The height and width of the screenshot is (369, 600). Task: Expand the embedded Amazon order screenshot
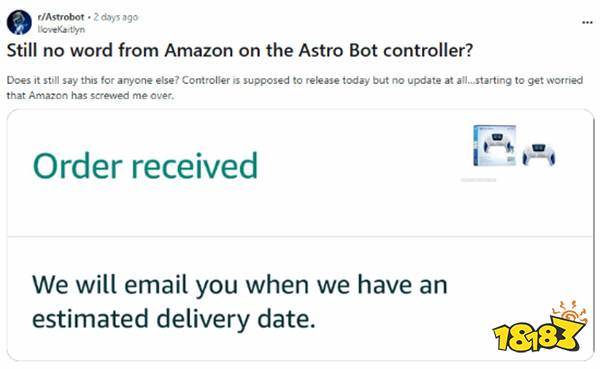click(300, 235)
